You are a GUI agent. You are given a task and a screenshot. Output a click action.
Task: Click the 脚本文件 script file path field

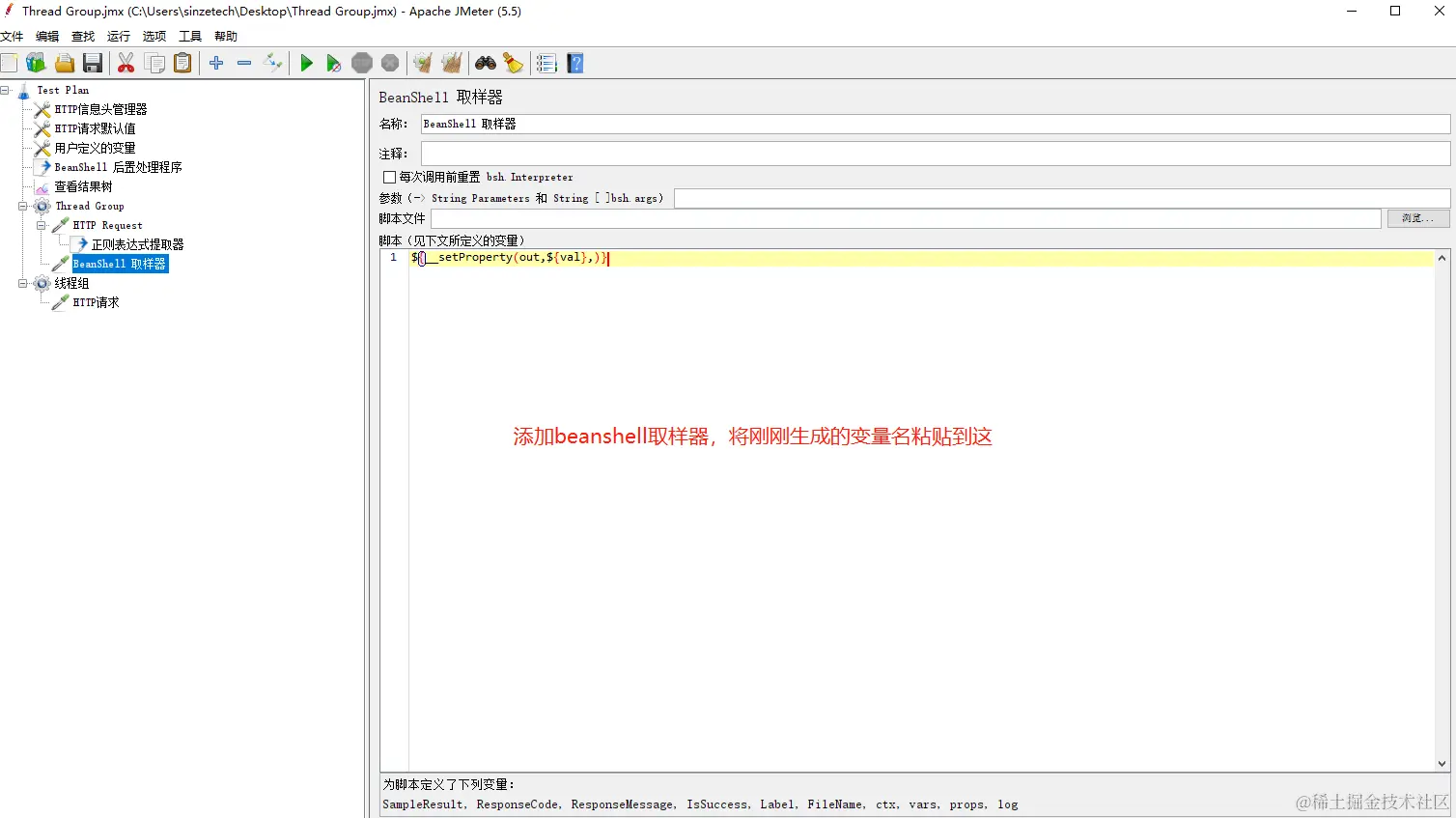click(906, 218)
